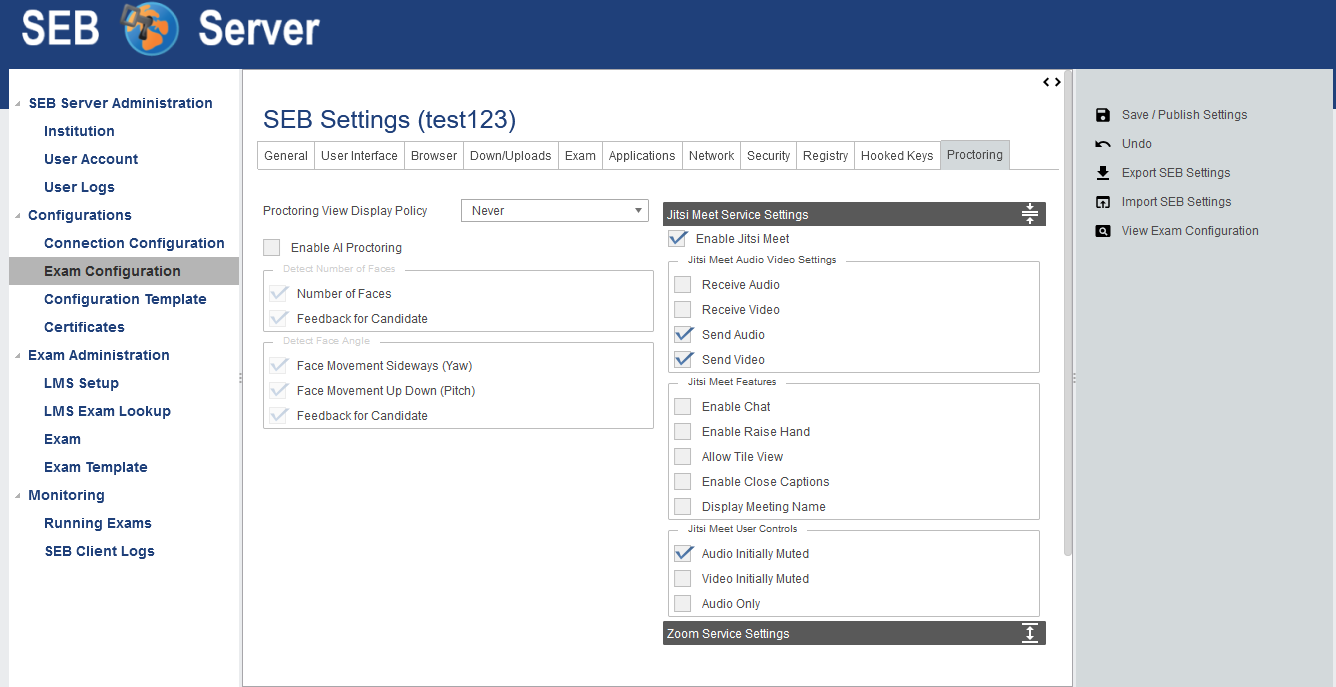Click the View Exam Configuration magnifier icon
This screenshot has height=687, width=1336.
1103,231
